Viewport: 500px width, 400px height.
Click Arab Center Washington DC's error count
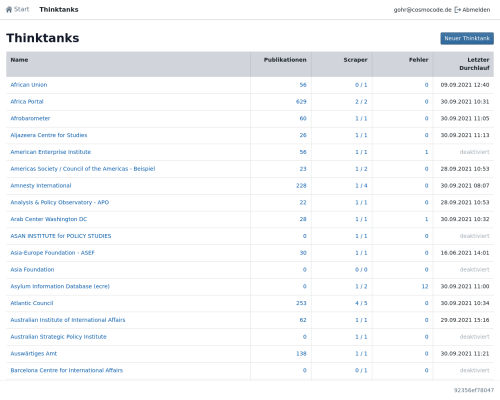tap(426, 219)
